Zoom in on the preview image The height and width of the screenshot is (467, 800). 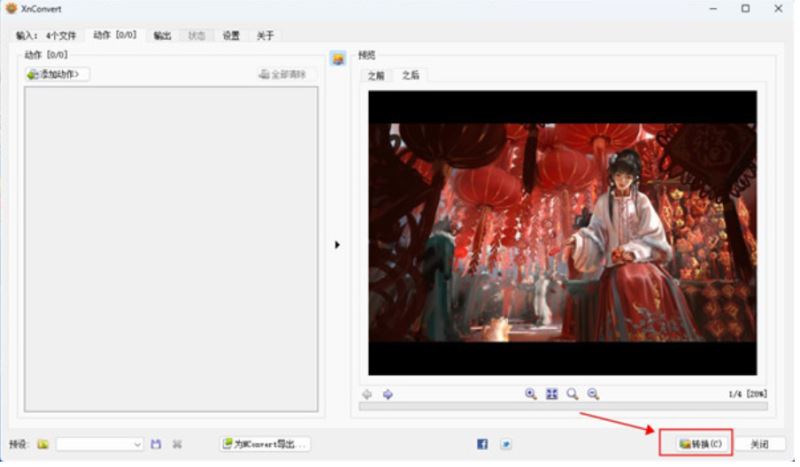click(531, 394)
